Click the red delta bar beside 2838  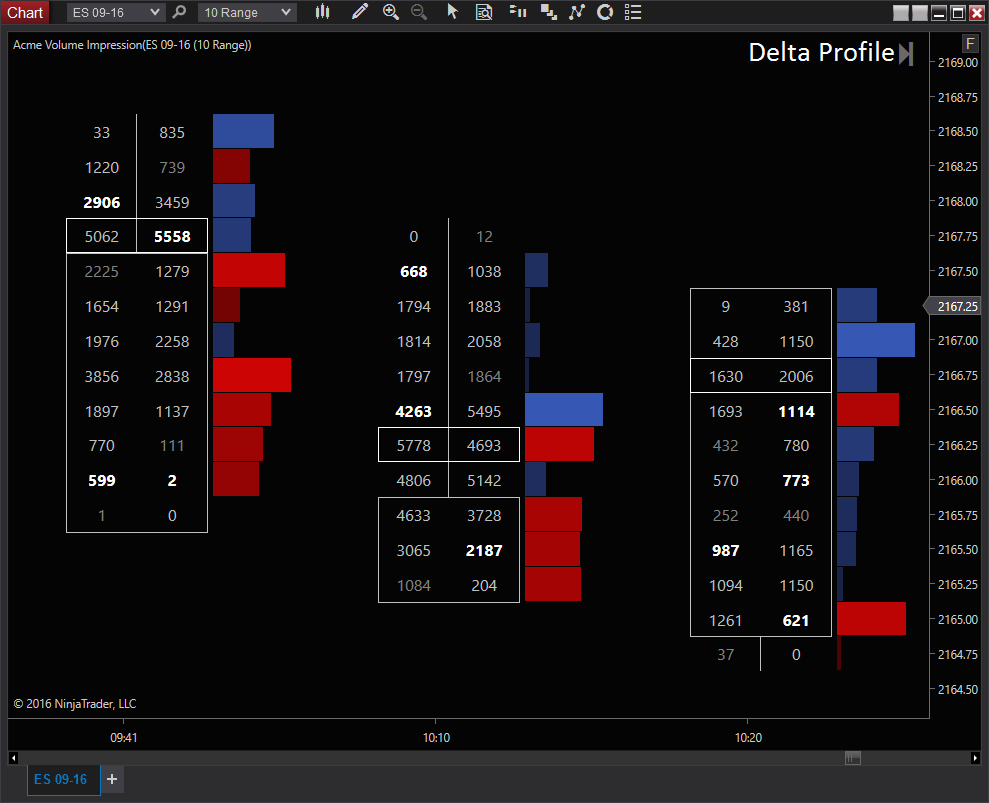pyautogui.click(x=252, y=375)
